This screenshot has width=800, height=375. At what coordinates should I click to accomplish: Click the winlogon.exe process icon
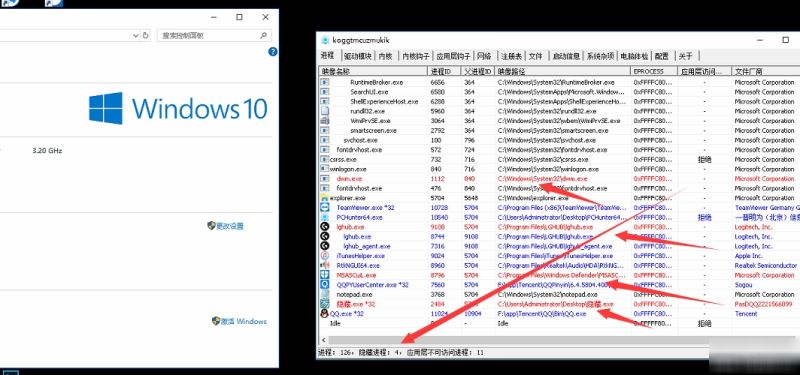pyautogui.click(x=324, y=169)
